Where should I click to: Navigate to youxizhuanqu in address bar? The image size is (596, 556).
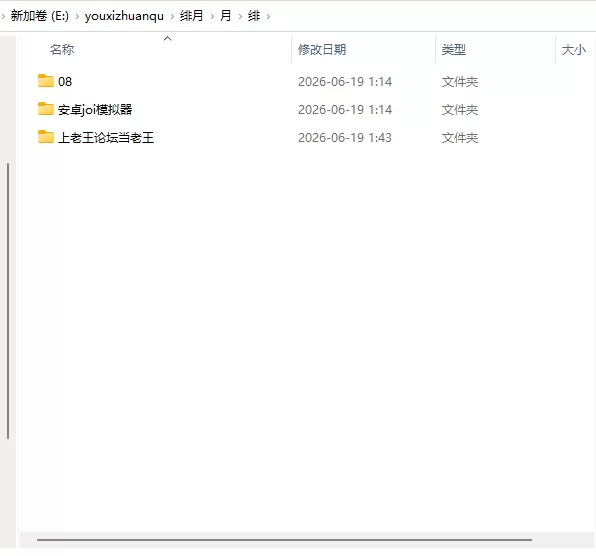coord(124,16)
